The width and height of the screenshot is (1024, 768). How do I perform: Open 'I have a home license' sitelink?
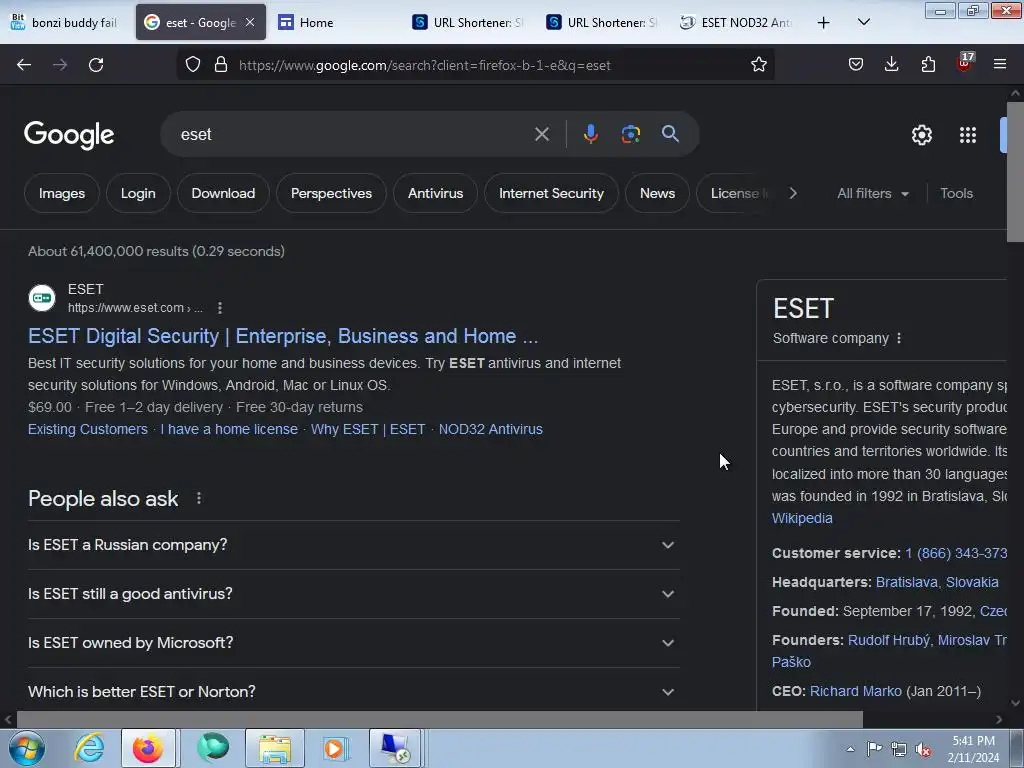[229, 429]
